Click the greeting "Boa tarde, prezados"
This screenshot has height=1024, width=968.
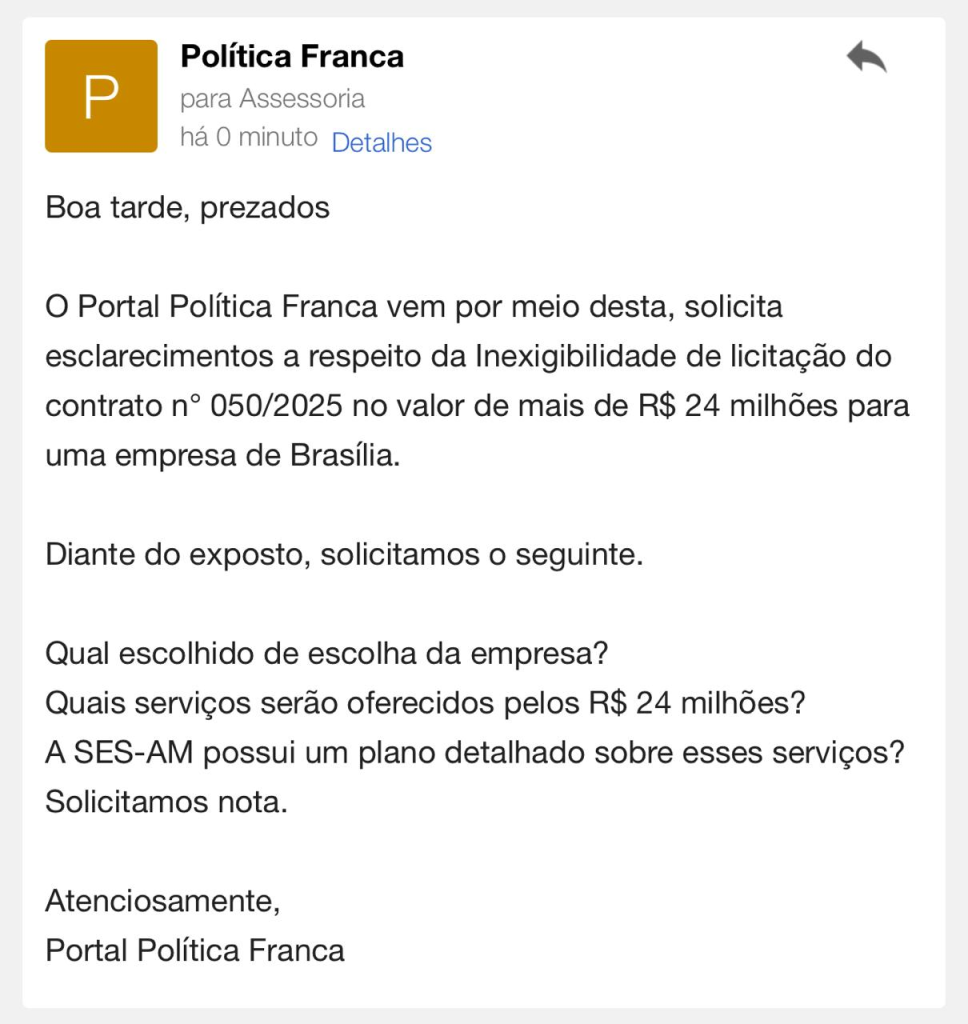(x=187, y=208)
